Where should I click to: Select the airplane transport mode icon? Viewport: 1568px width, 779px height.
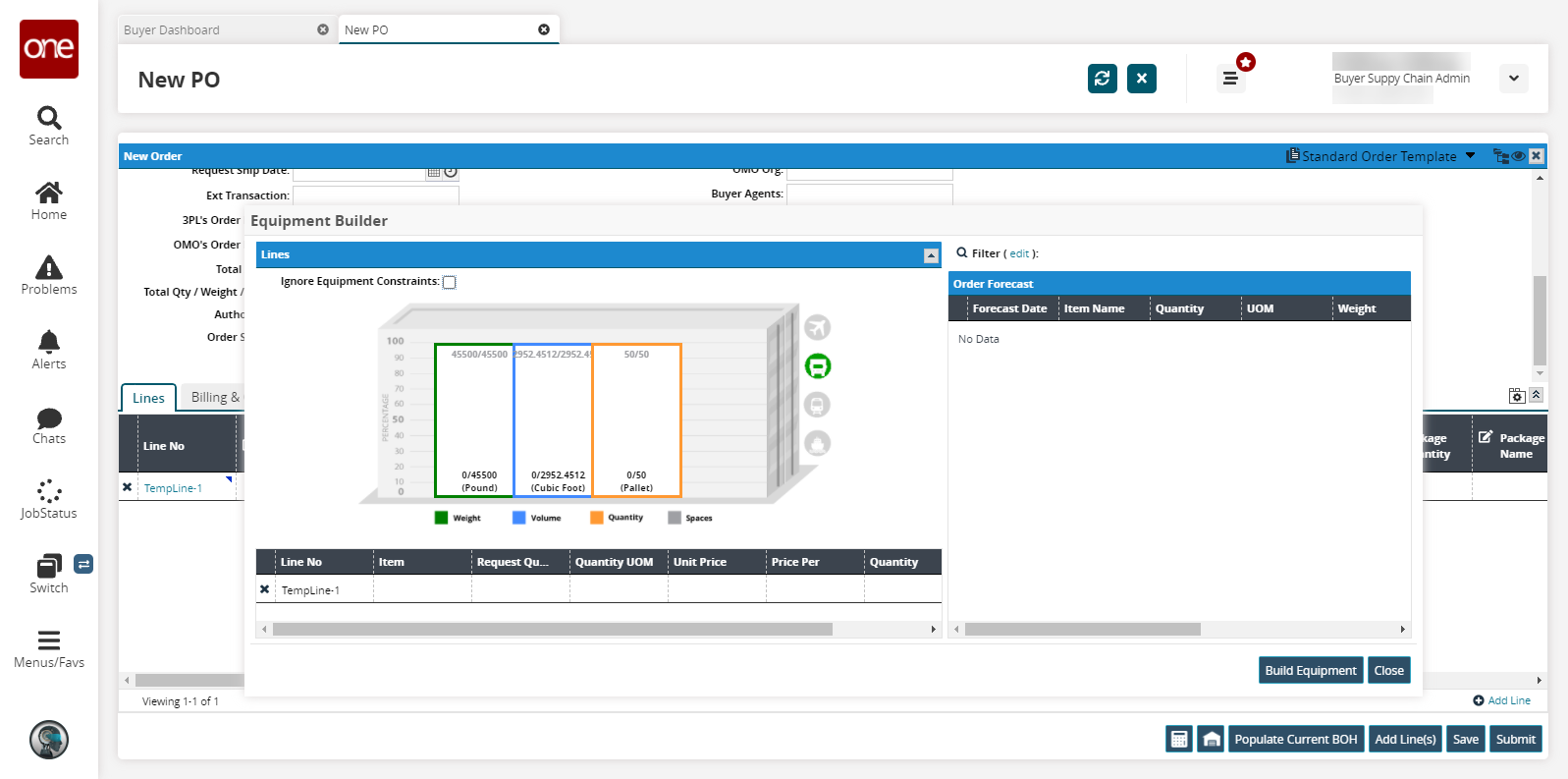pyautogui.click(x=817, y=327)
